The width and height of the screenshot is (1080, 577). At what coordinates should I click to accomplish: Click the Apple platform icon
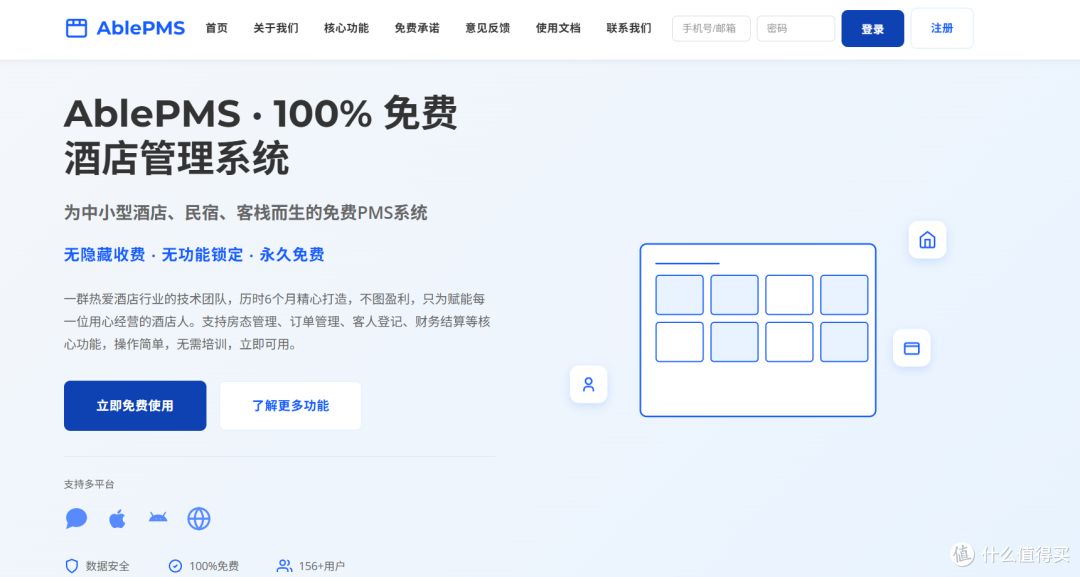(117, 518)
